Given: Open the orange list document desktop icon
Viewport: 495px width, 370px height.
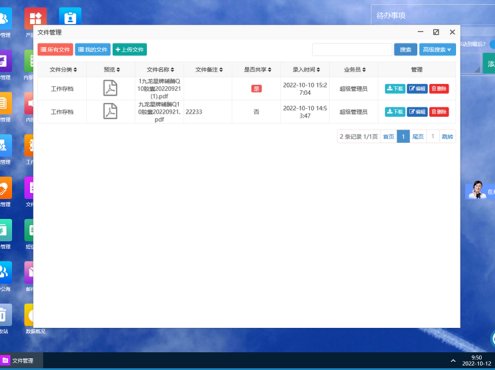Looking at the screenshot, I should coord(6,103).
